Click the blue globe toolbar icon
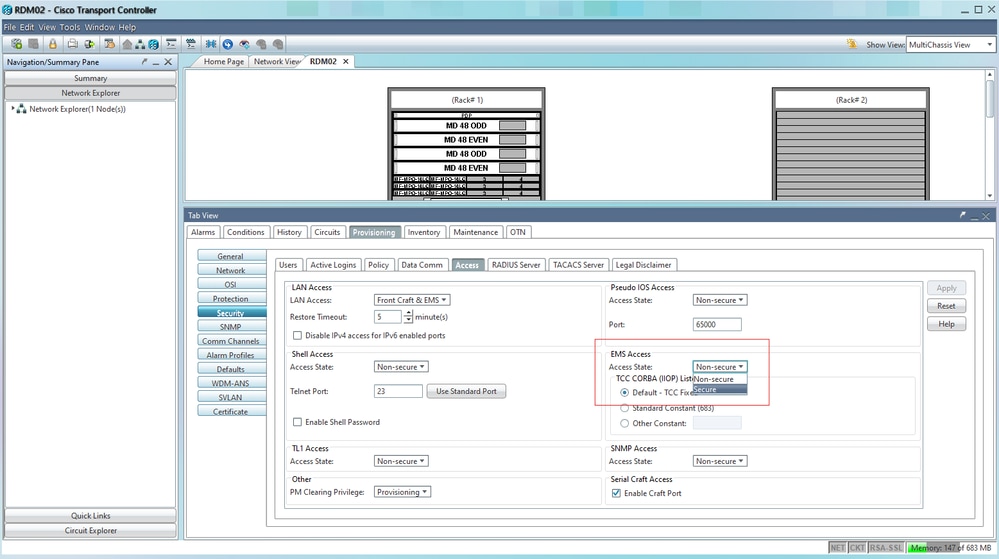999x559 pixels. click(x=154, y=44)
